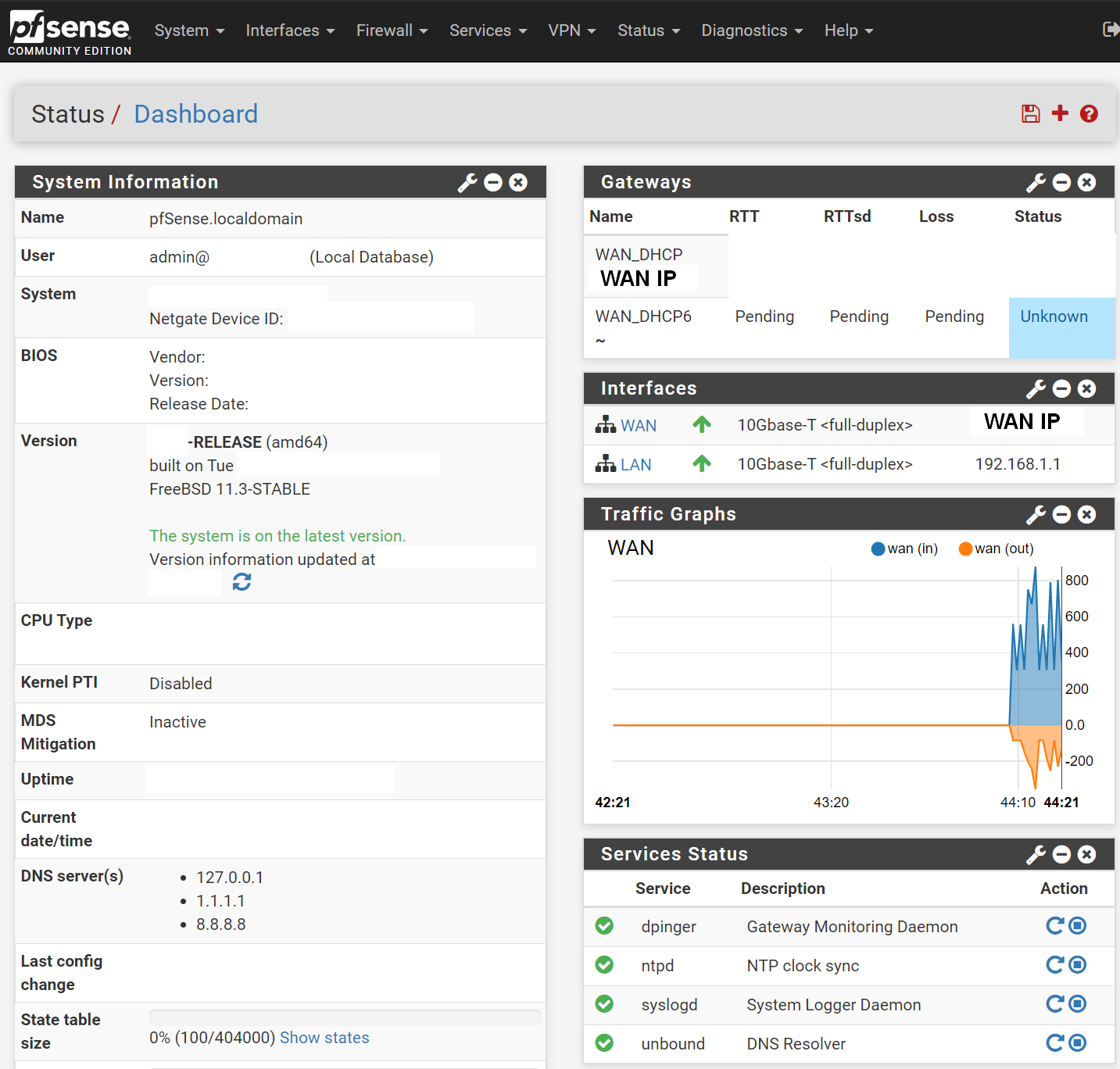Edit Interfaces widget via wrench icon
Image resolution: width=1120 pixels, height=1069 pixels.
[1036, 389]
